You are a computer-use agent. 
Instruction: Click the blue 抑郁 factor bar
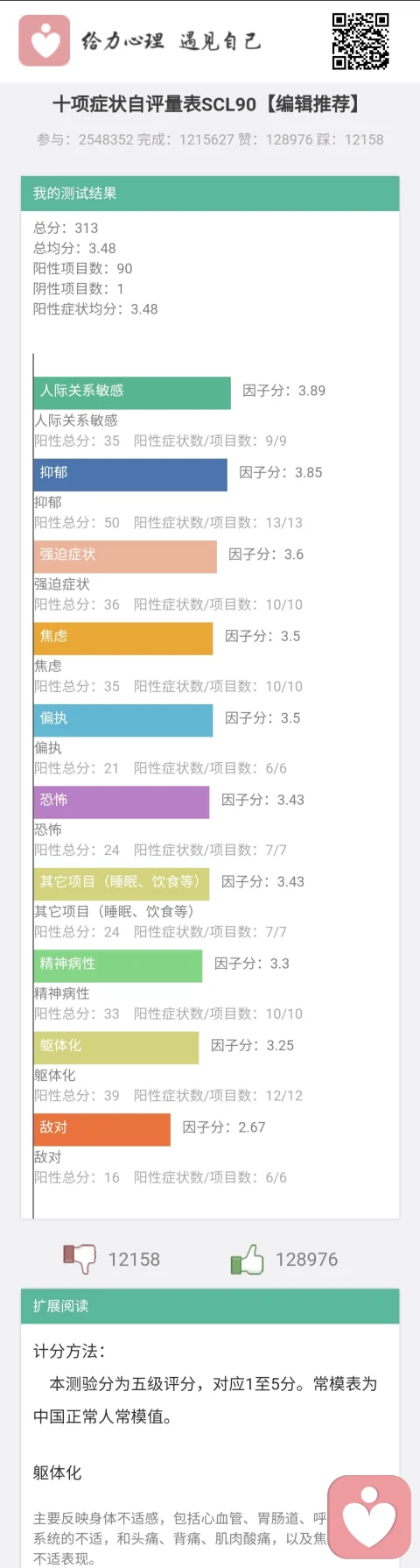pyautogui.click(x=130, y=472)
